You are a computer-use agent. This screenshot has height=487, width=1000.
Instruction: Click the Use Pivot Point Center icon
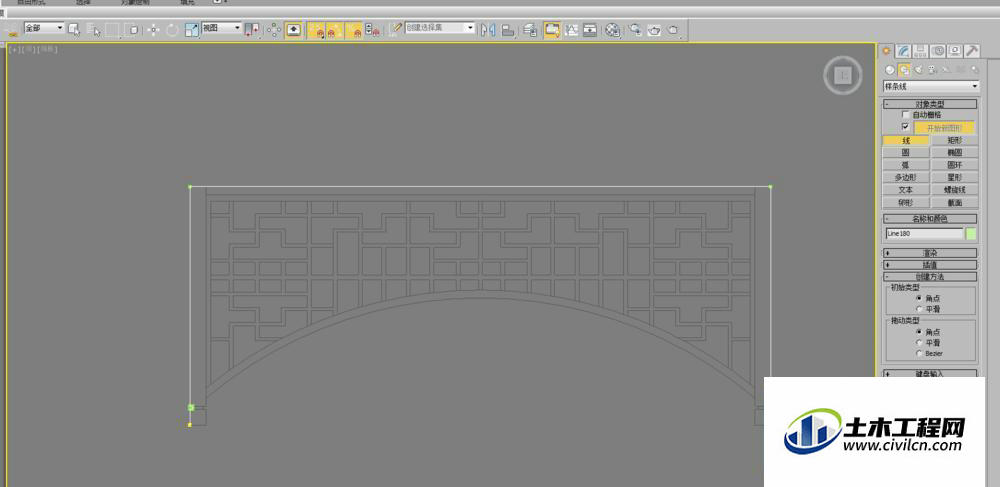coord(252,29)
